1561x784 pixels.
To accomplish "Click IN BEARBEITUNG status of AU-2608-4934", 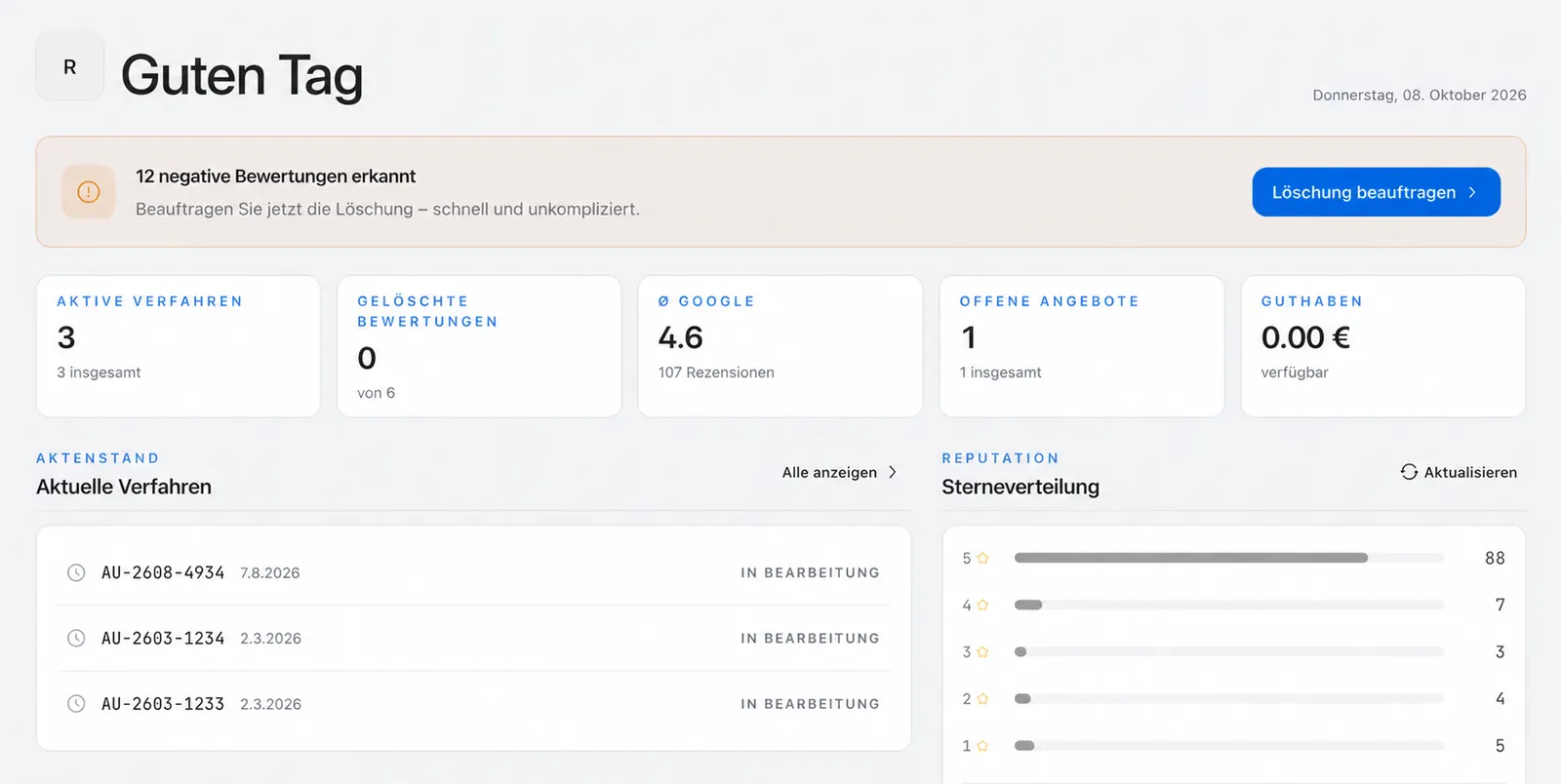I will 810,572.
